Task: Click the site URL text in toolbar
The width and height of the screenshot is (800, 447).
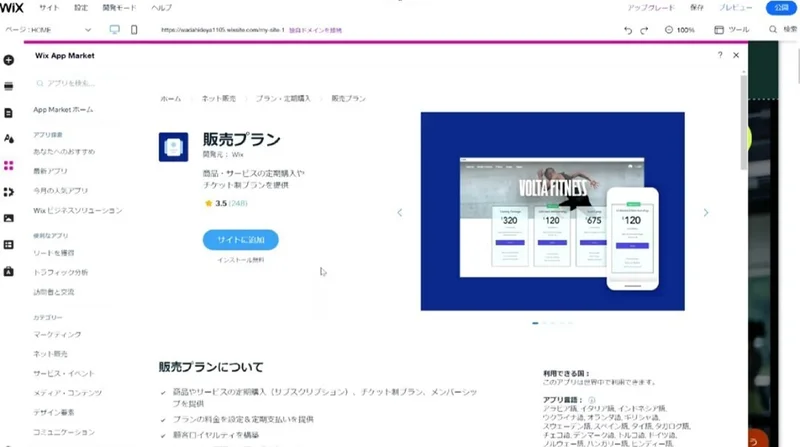Action: pyautogui.click(x=223, y=30)
